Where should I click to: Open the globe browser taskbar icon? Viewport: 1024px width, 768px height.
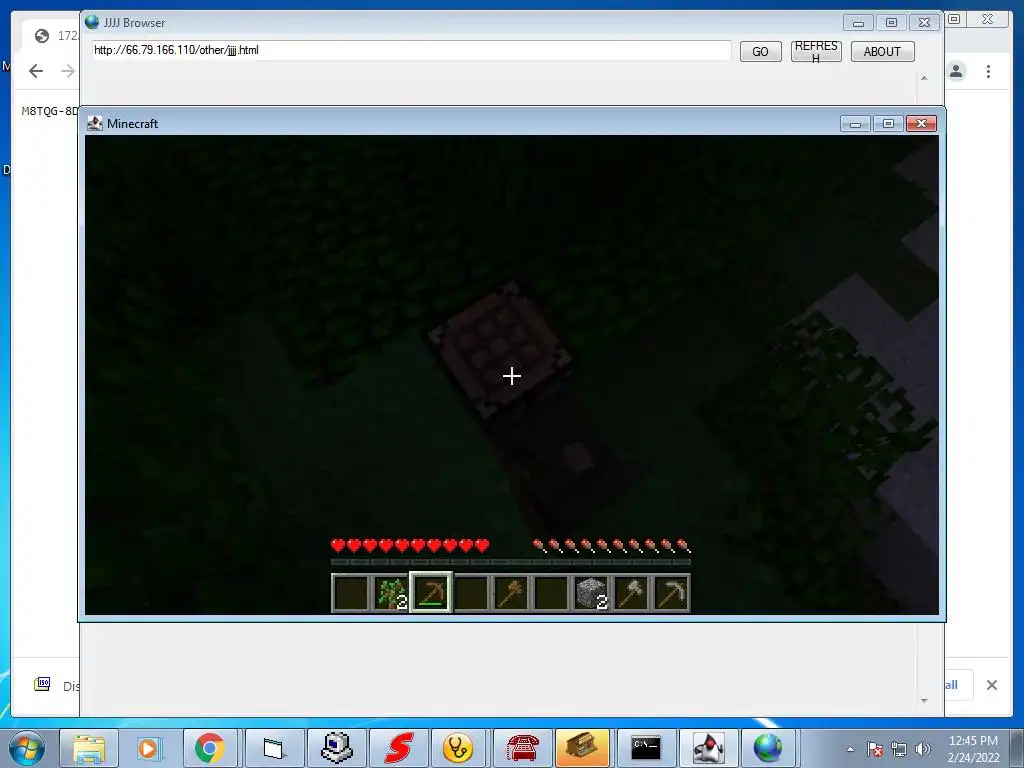coord(768,748)
